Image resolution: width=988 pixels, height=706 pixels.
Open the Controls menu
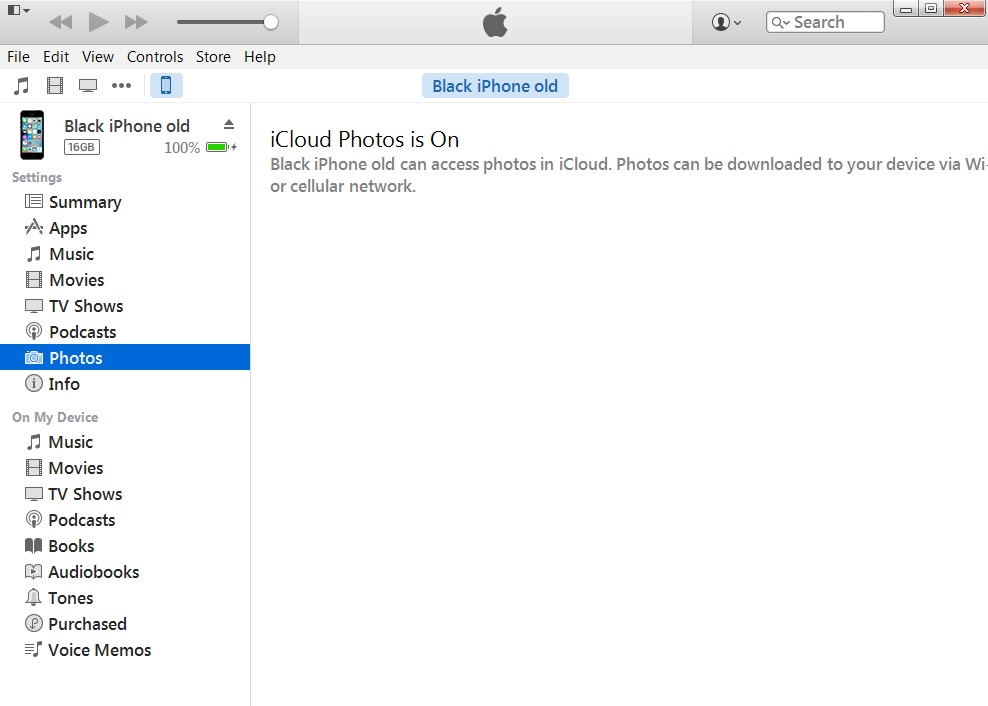click(x=155, y=57)
